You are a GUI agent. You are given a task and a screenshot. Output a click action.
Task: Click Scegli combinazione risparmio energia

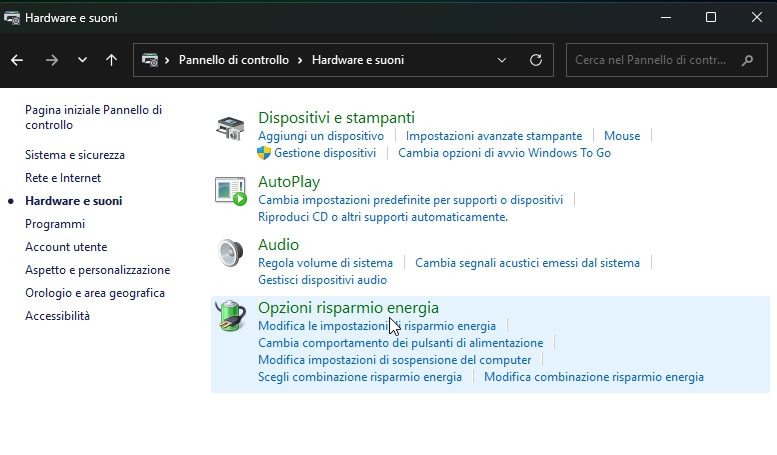[x=360, y=377]
